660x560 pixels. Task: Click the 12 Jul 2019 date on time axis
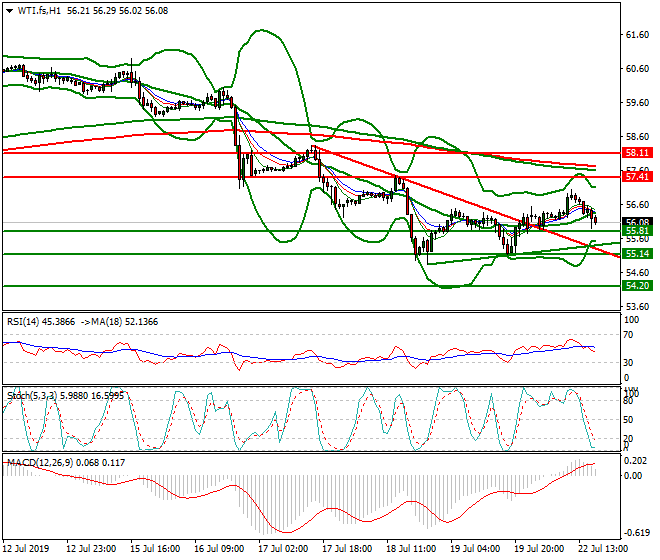click(x=26, y=549)
